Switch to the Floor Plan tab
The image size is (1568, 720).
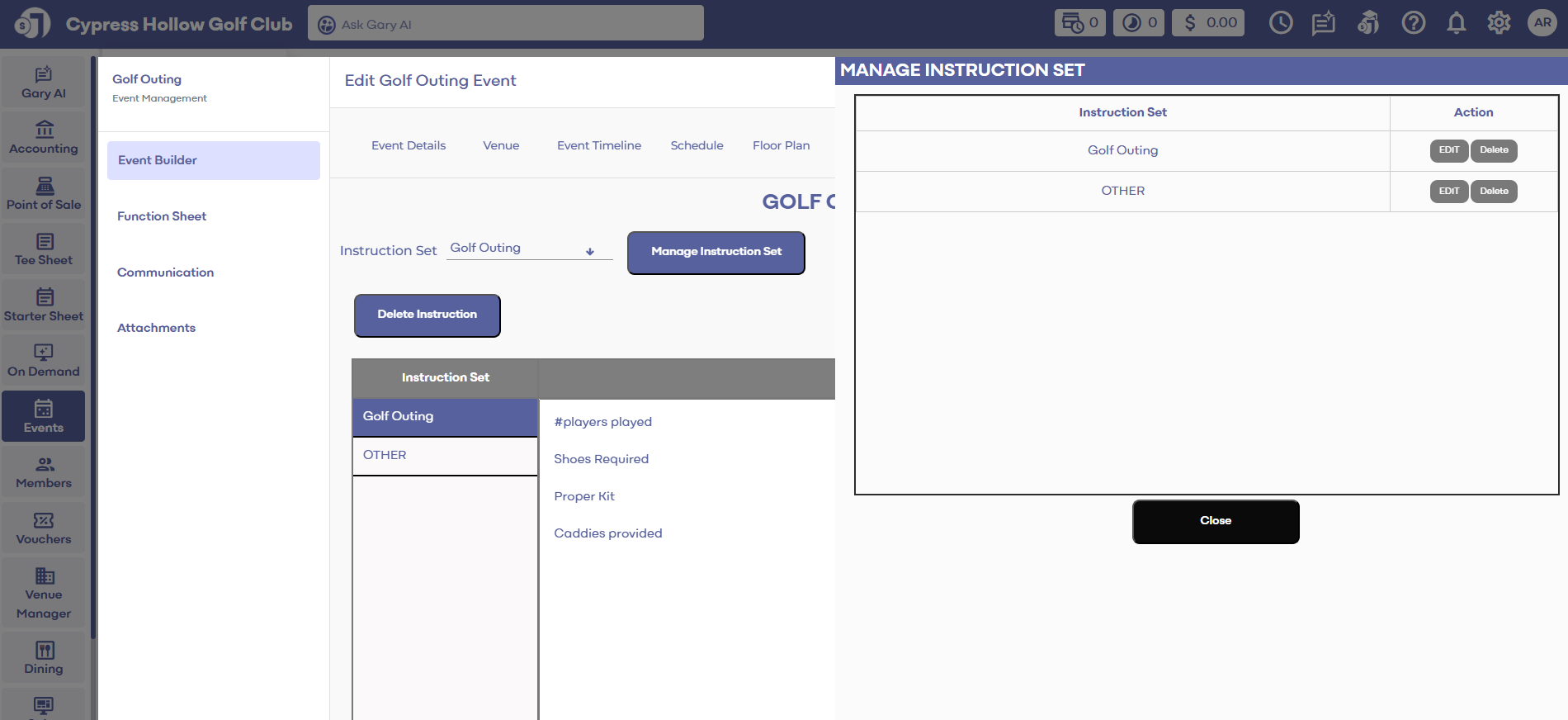pos(781,145)
